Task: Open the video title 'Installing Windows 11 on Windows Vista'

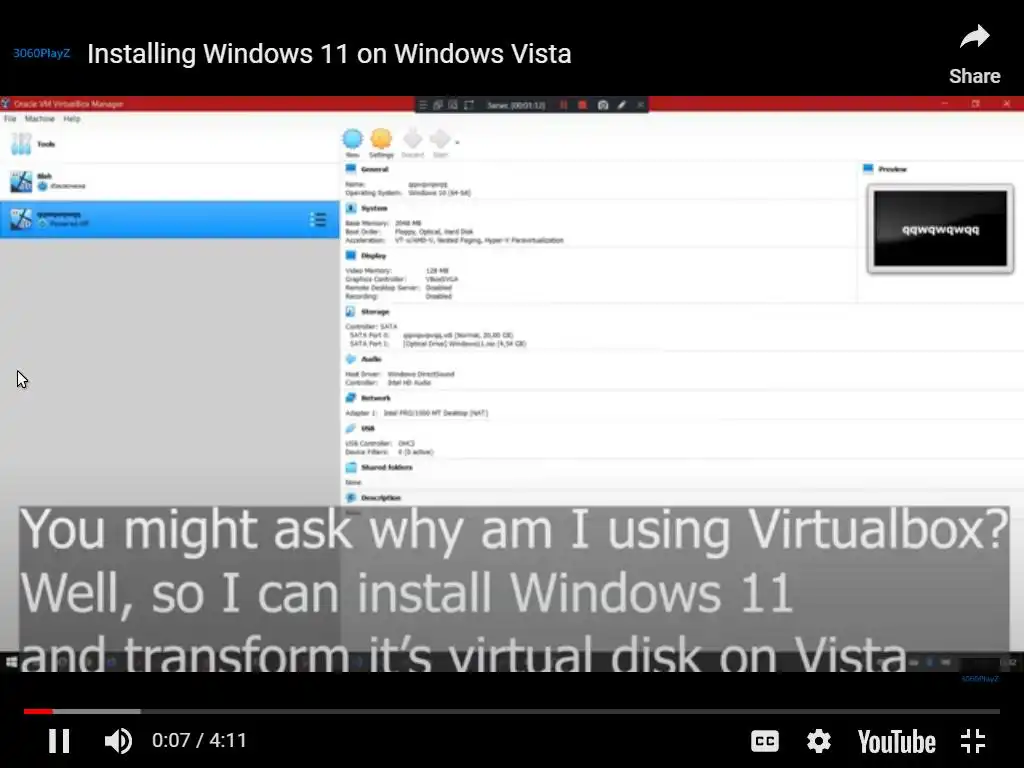Action: [329, 54]
